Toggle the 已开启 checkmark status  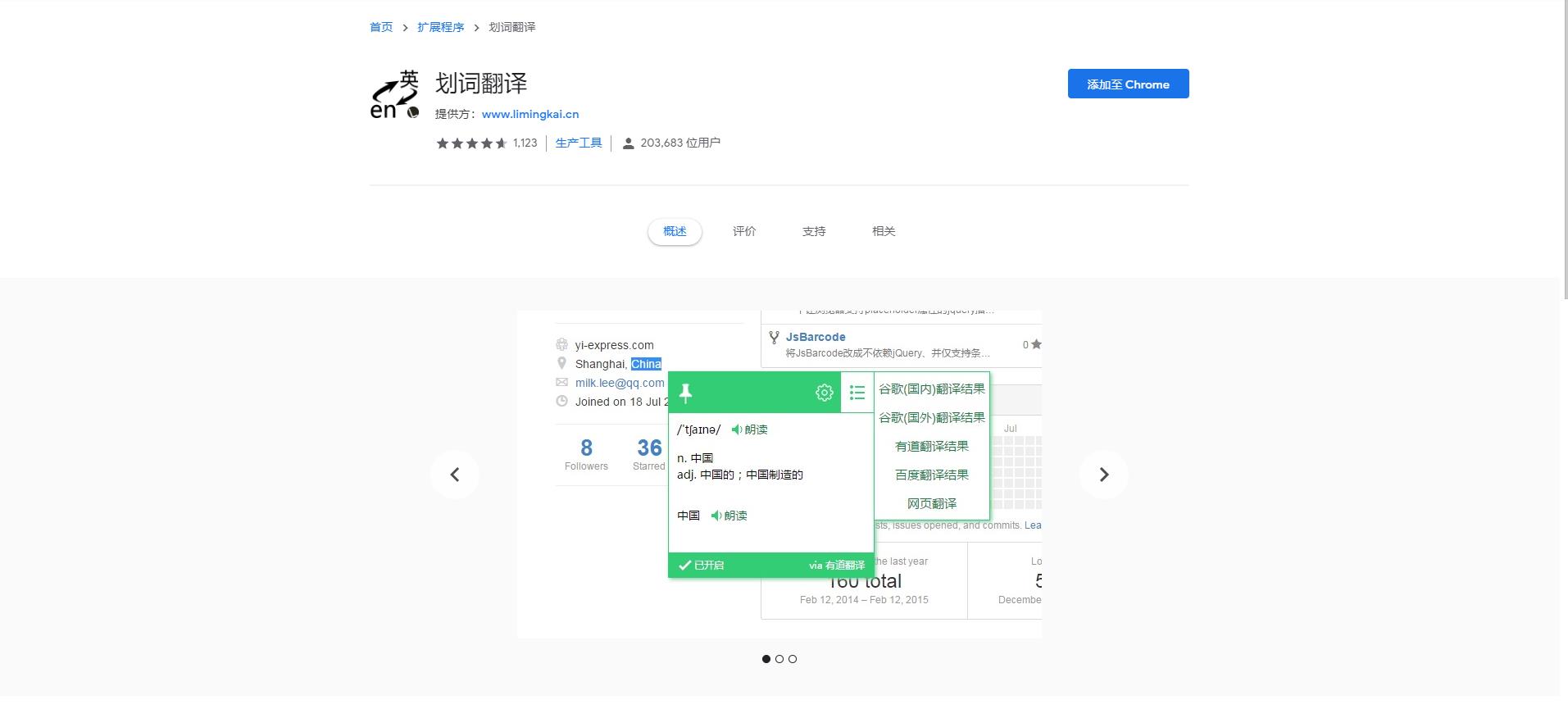click(702, 565)
